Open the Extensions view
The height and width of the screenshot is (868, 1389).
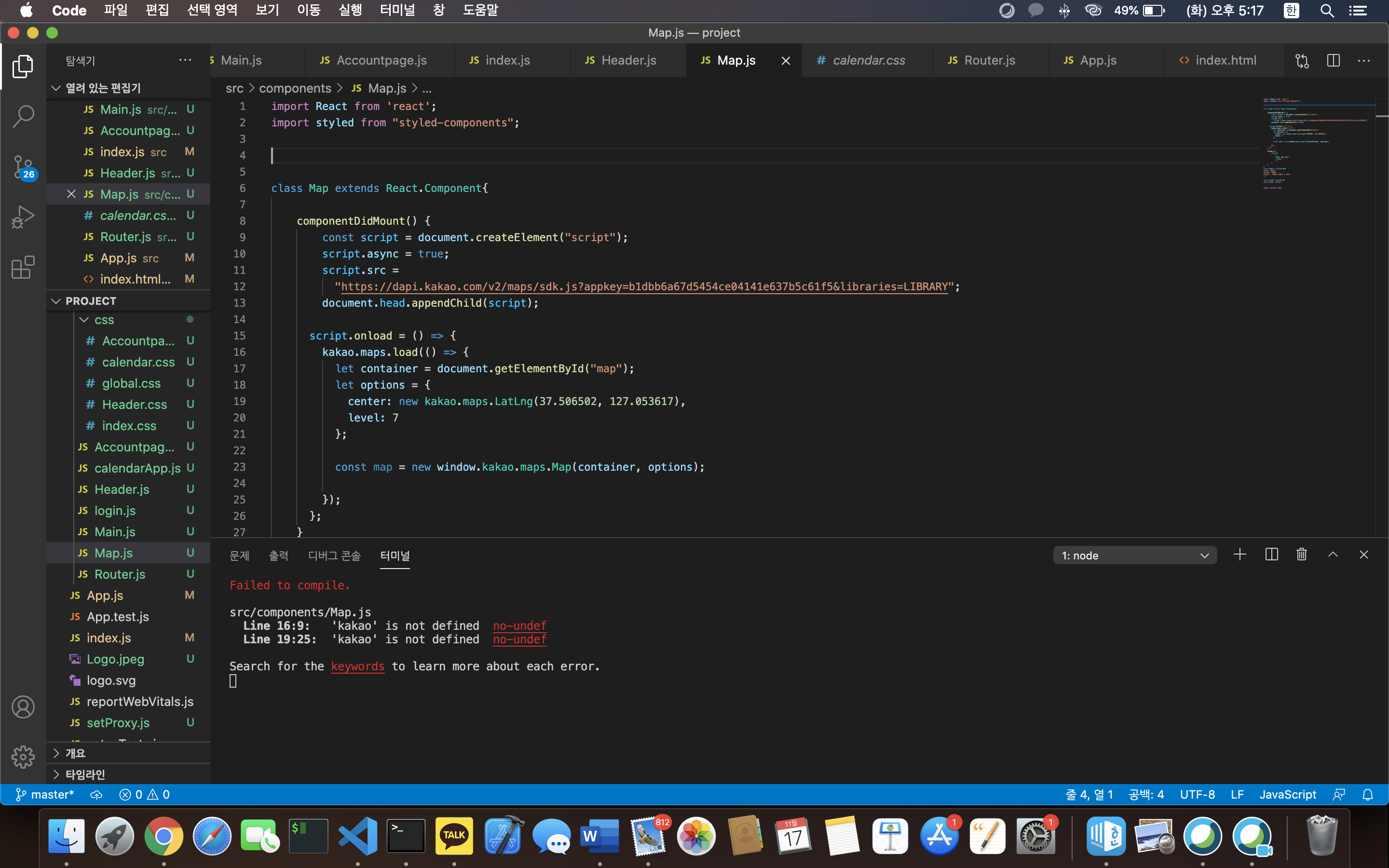(x=23, y=267)
